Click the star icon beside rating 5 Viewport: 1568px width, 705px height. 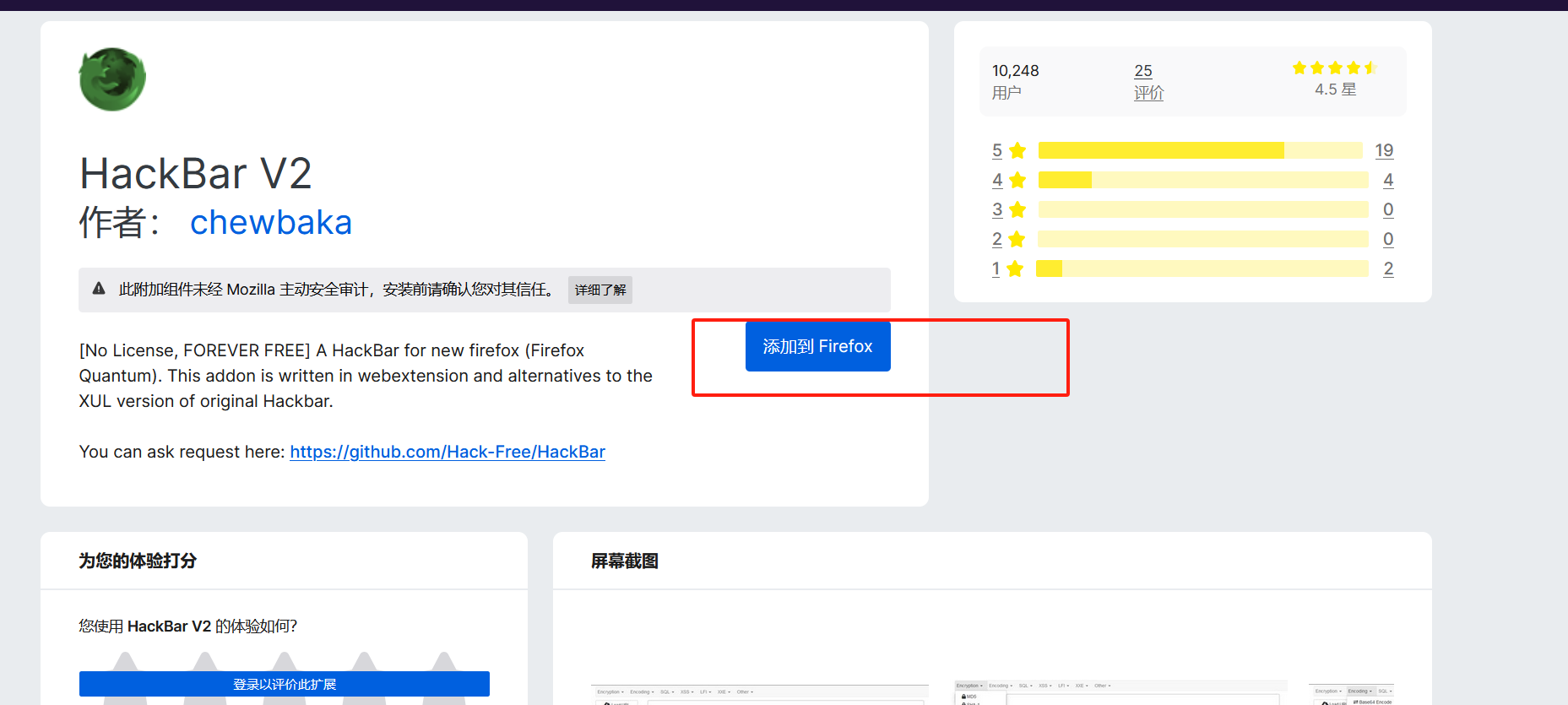click(1017, 150)
